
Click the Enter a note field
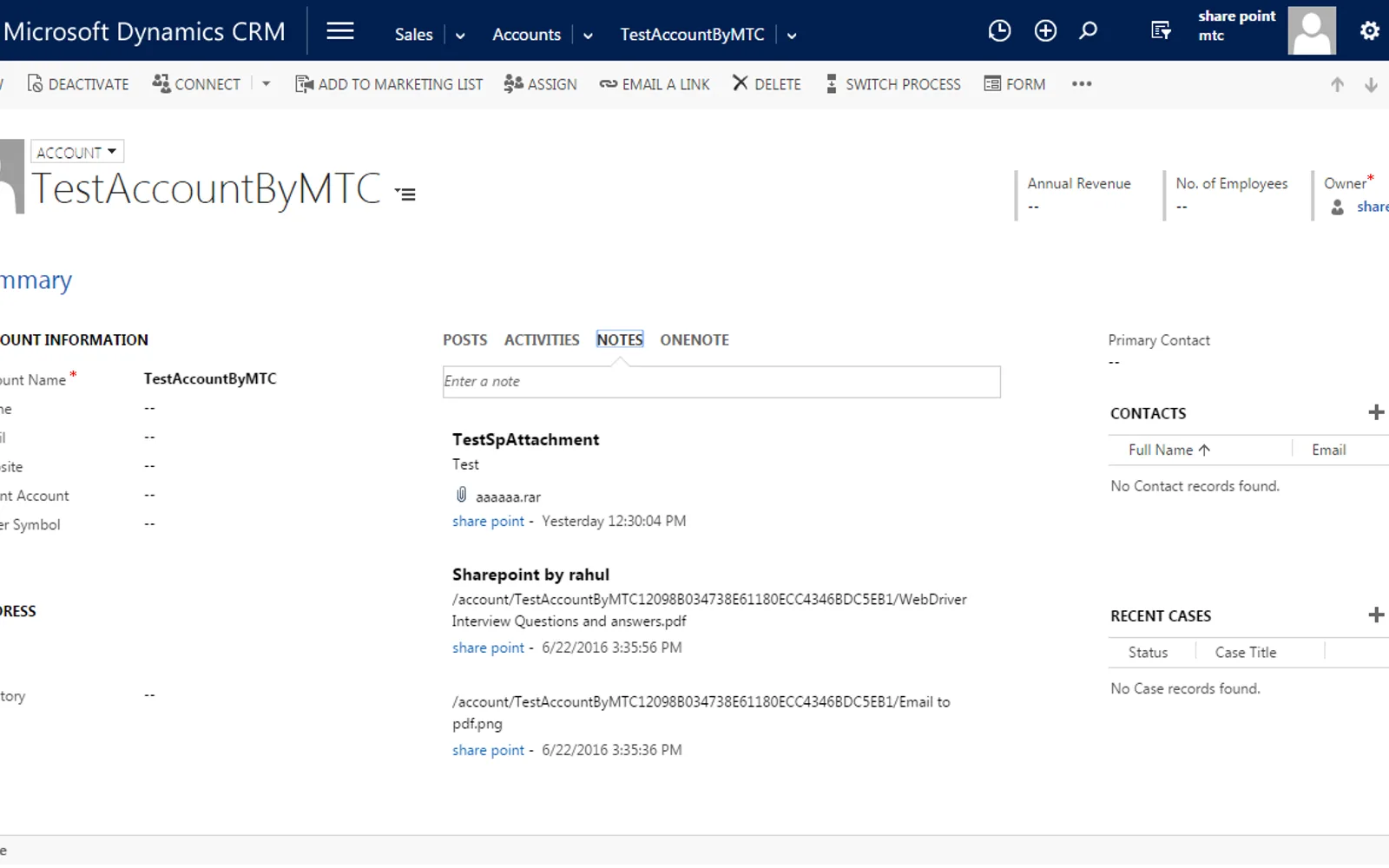tap(721, 382)
